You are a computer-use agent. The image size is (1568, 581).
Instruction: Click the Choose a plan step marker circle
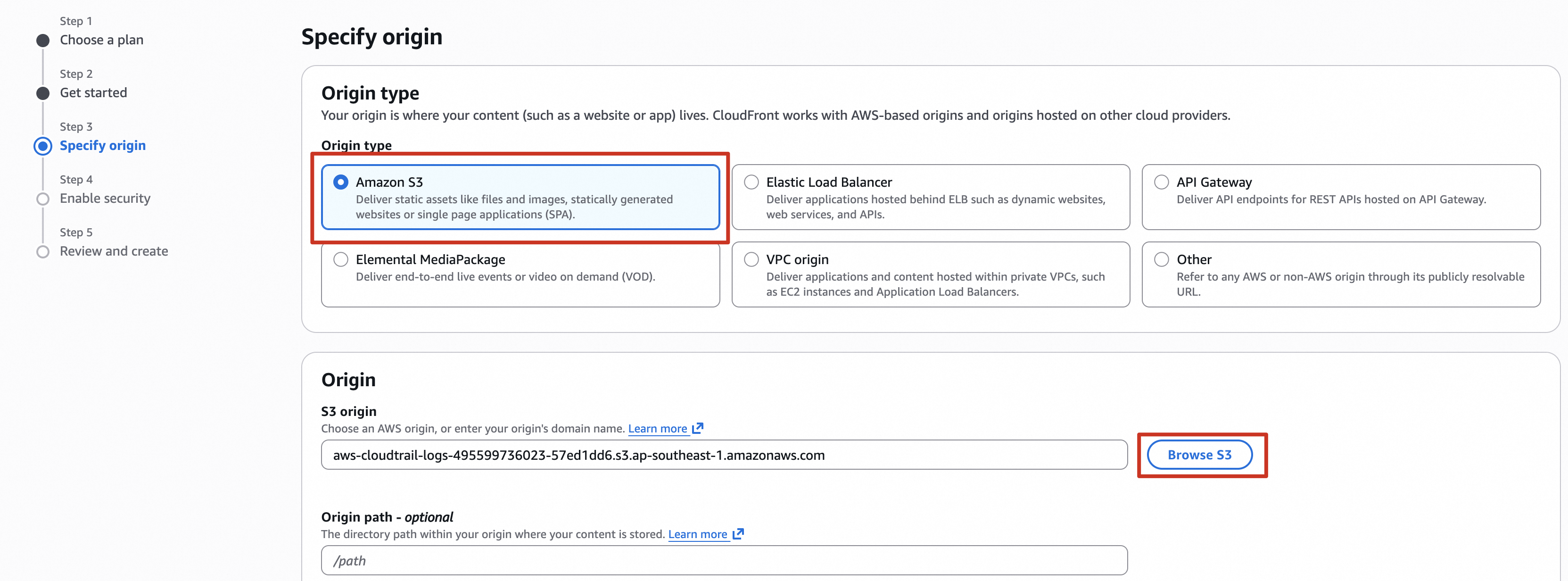click(x=42, y=41)
